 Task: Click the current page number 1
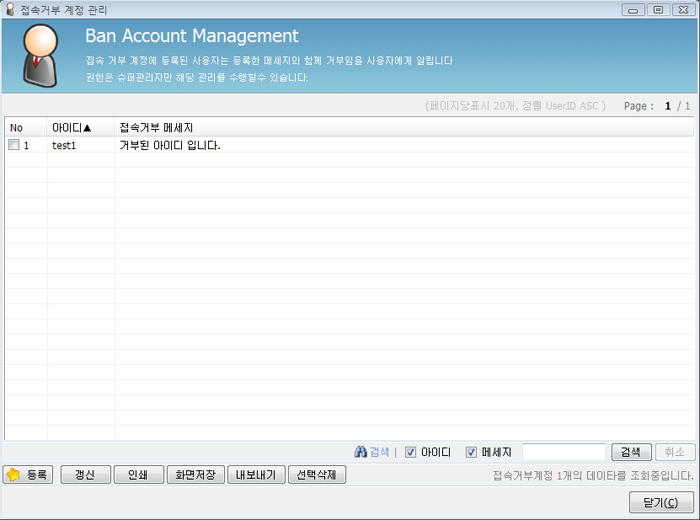(x=667, y=106)
